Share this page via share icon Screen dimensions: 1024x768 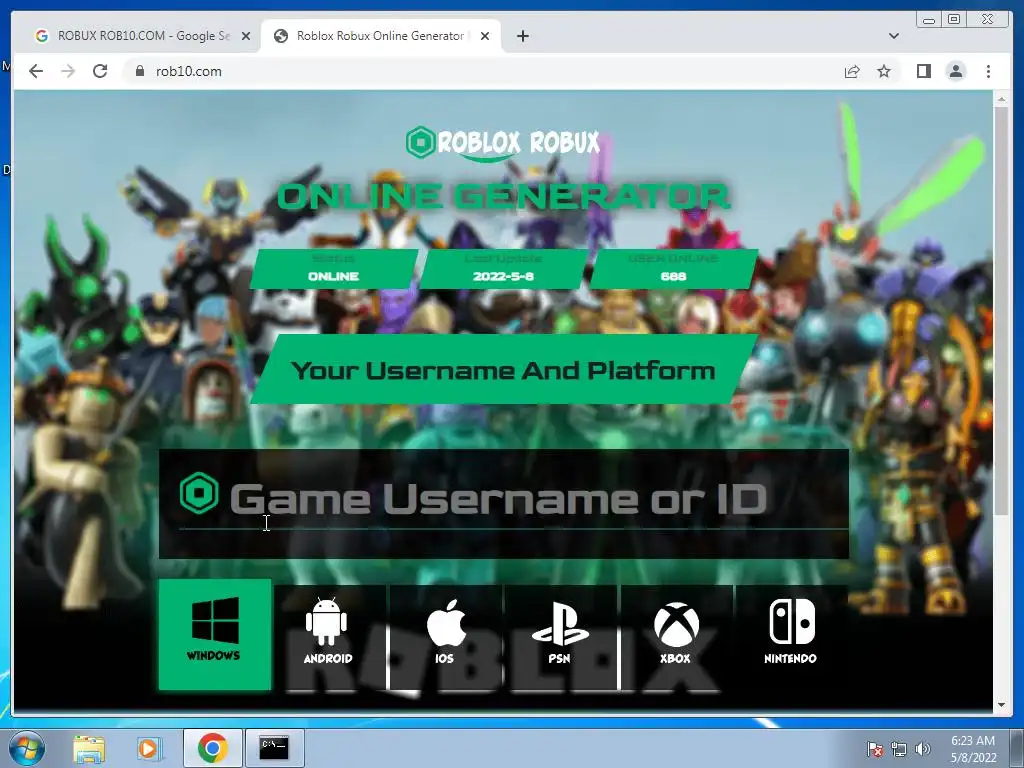[852, 71]
